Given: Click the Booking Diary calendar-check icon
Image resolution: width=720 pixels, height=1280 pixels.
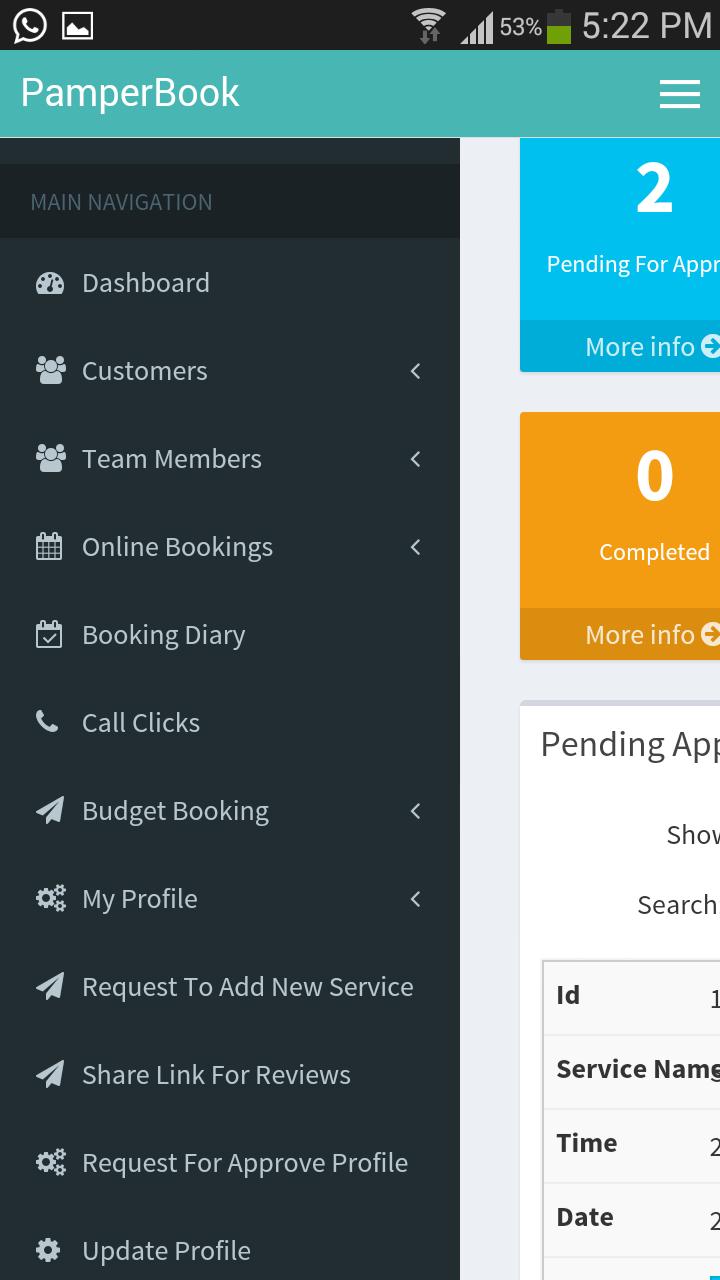Looking at the screenshot, I should pos(50,635).
